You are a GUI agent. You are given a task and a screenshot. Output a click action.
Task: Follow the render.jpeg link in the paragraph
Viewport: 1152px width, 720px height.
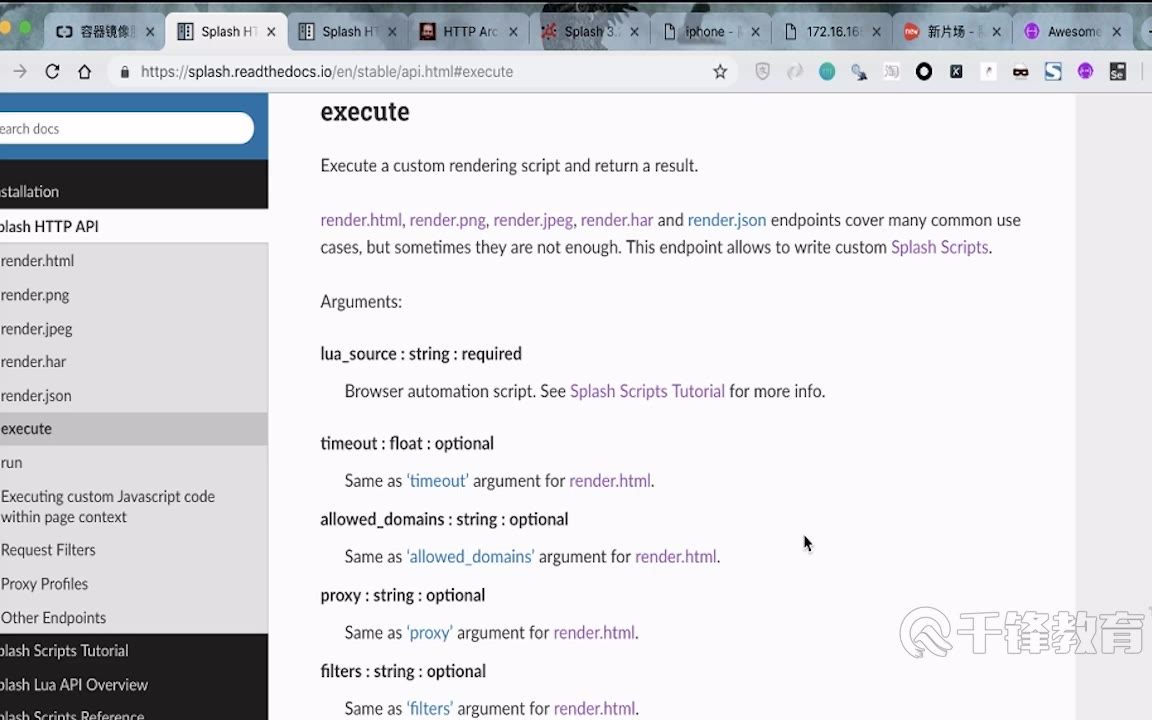point(533,220)
